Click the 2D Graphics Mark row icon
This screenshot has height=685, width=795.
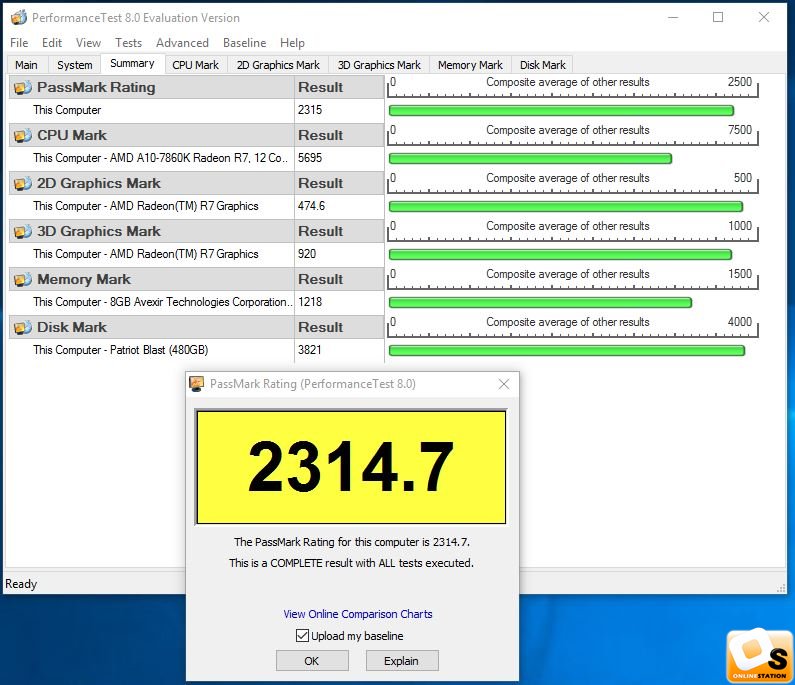(x=22, y=183)
